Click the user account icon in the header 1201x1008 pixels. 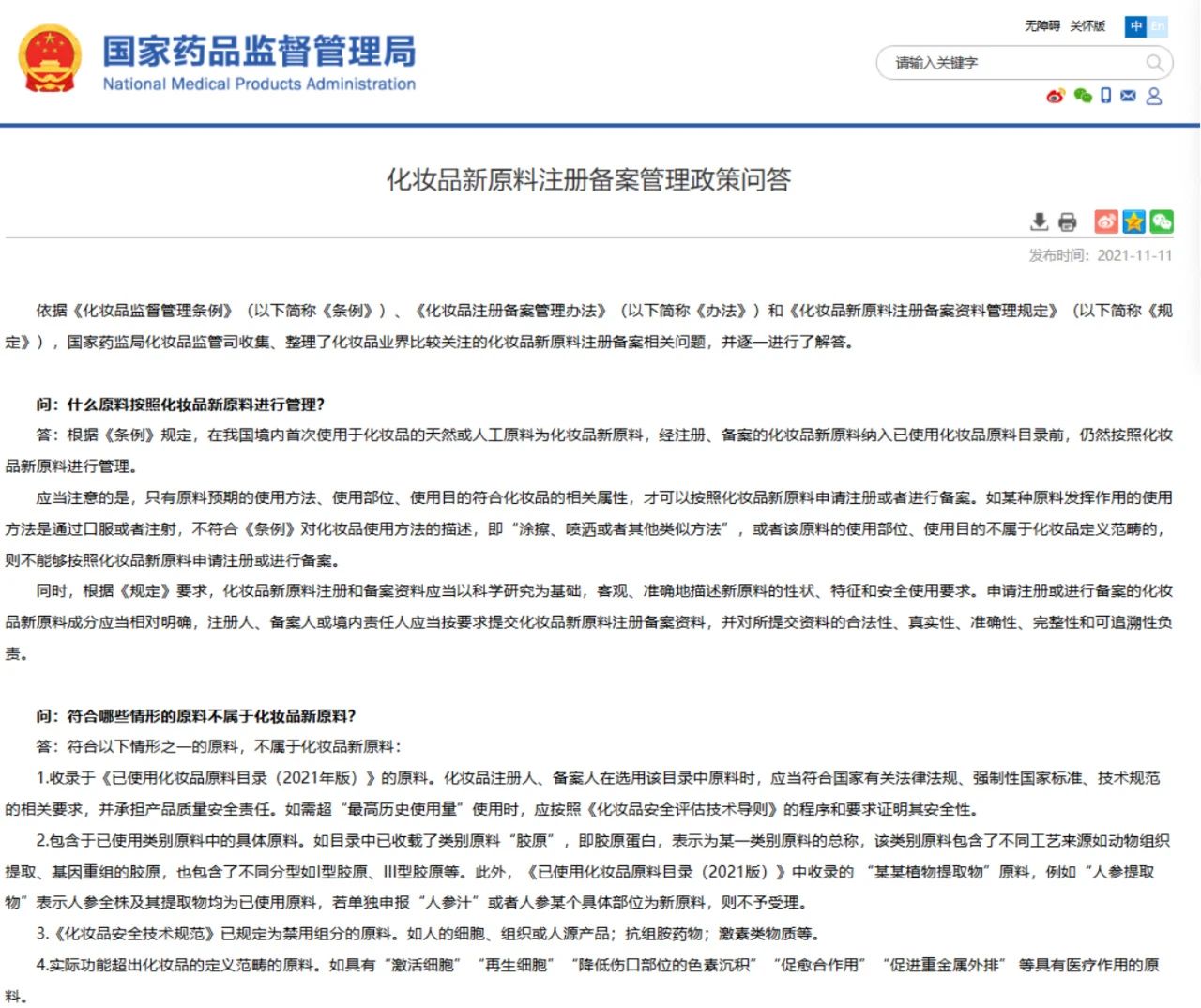coord(1154,96)
